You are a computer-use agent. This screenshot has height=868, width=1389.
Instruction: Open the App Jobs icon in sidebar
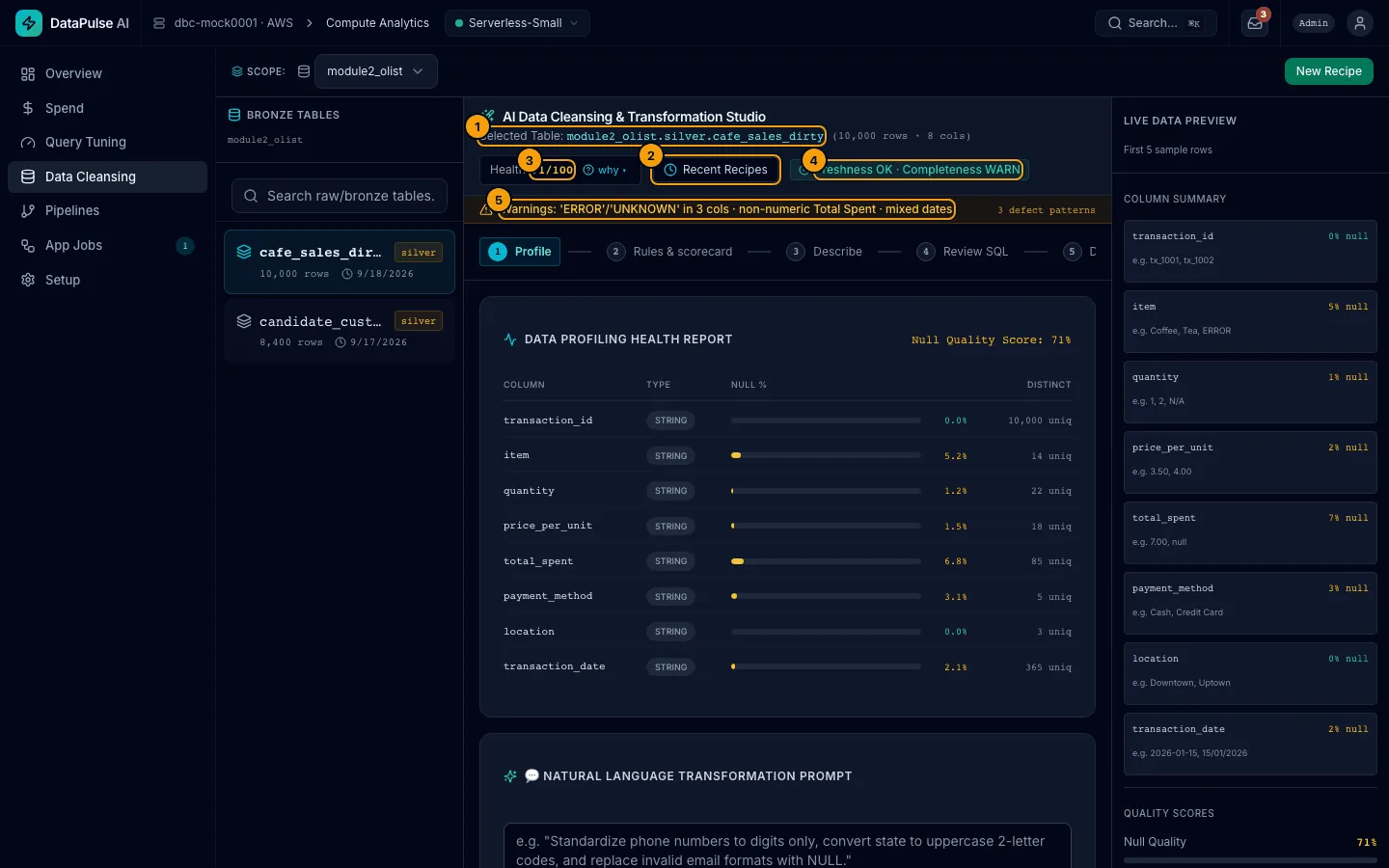[28, 246]
